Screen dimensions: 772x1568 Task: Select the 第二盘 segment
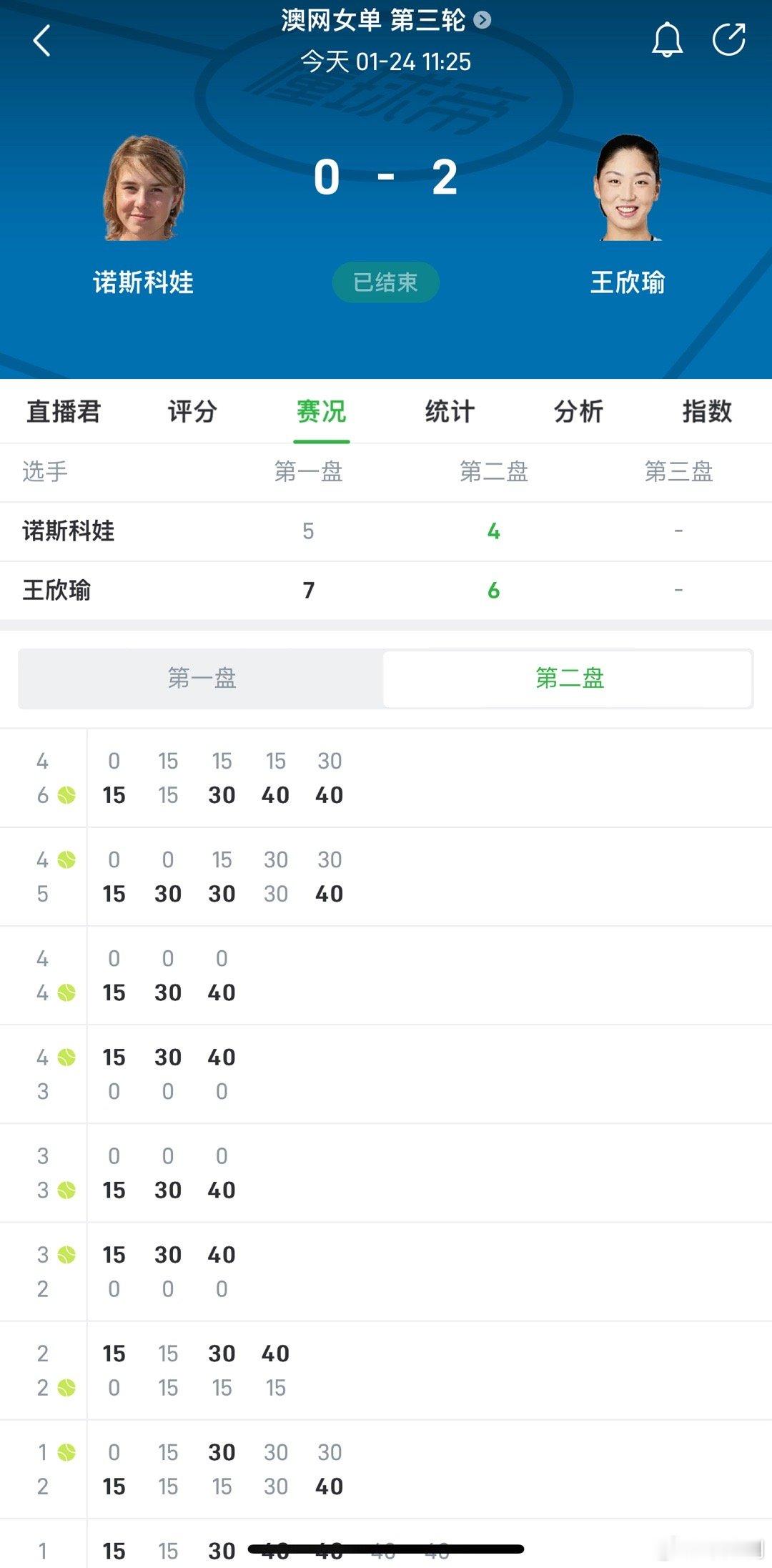pyautogui.click(x=570, y=680)
